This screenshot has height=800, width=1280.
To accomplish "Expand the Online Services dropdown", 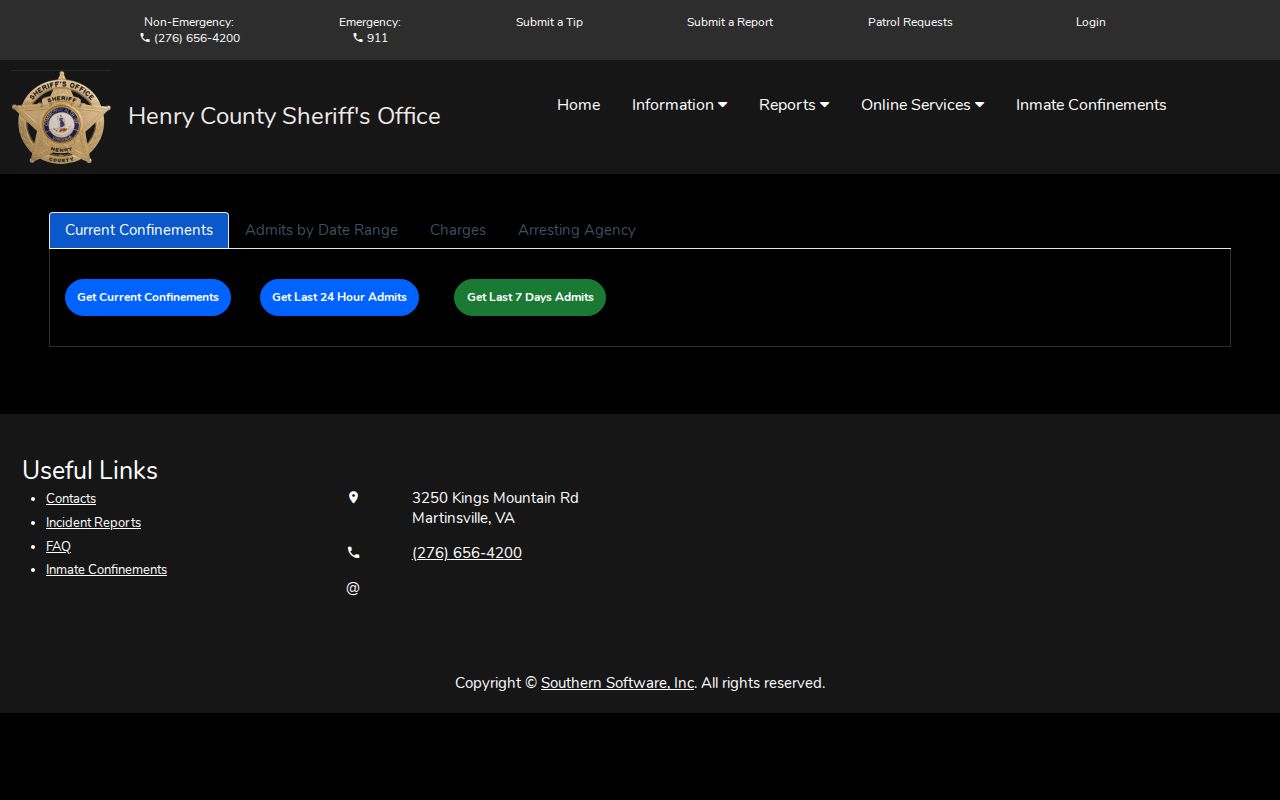I will pyautogui.click(x=922, y=105).
